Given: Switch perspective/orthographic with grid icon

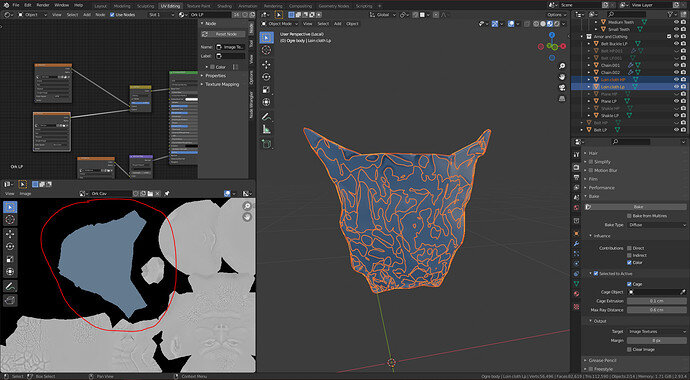Looking at the screenshot, I should (562, 99).
